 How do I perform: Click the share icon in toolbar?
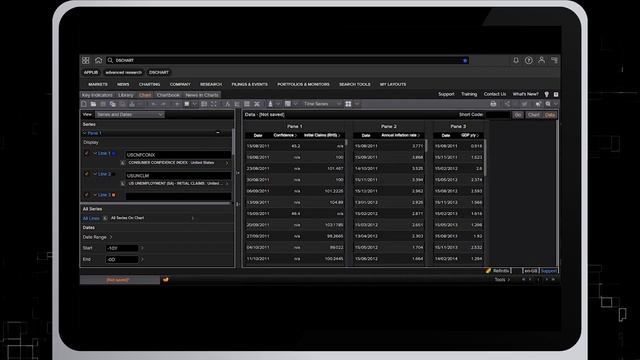pyautogui.click(x=507, y=104)
